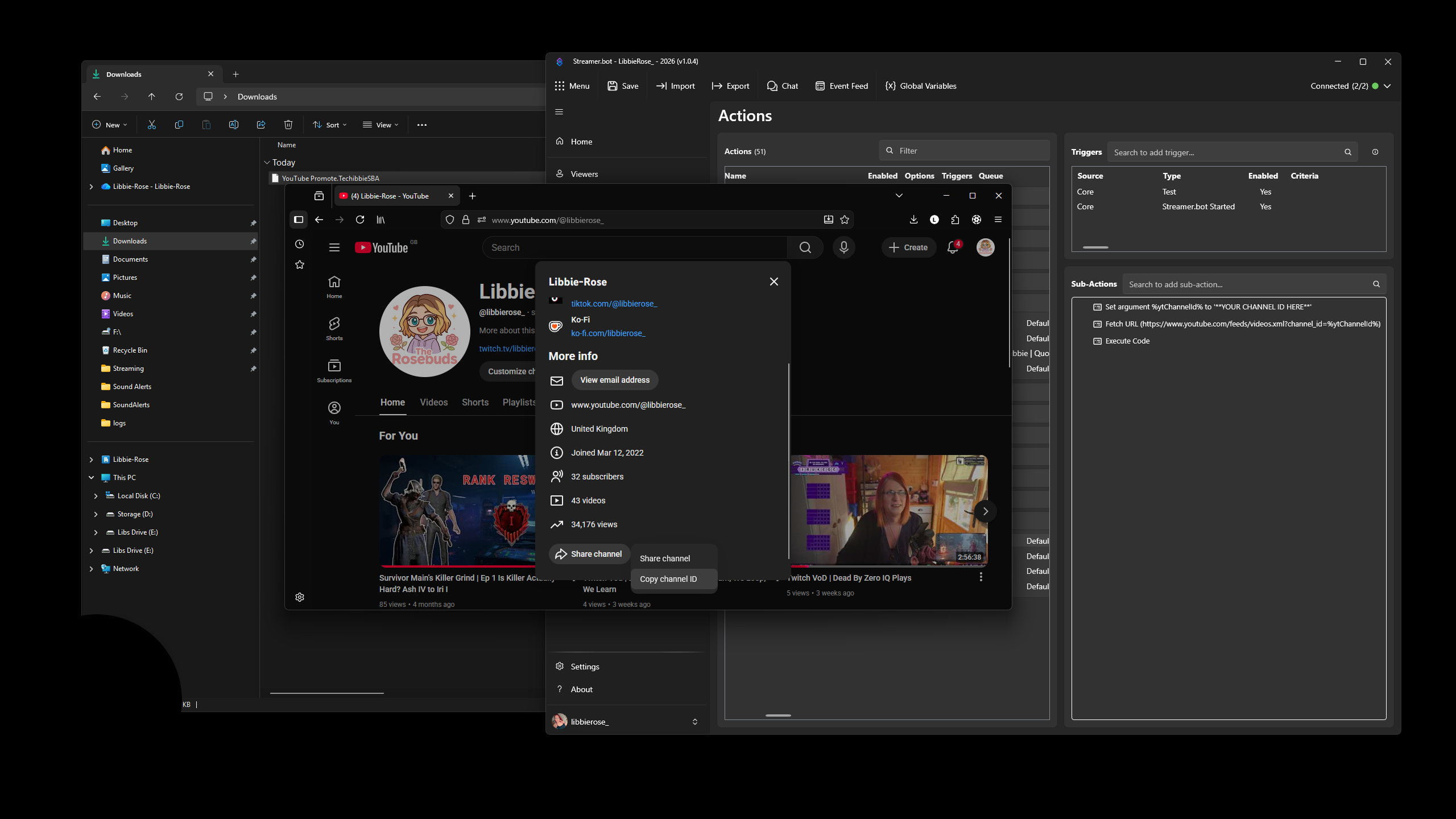Screen dimensions: 1456x819
Task: Open Global Variables in Streamer.bot
Action: [x=921, y=86]
